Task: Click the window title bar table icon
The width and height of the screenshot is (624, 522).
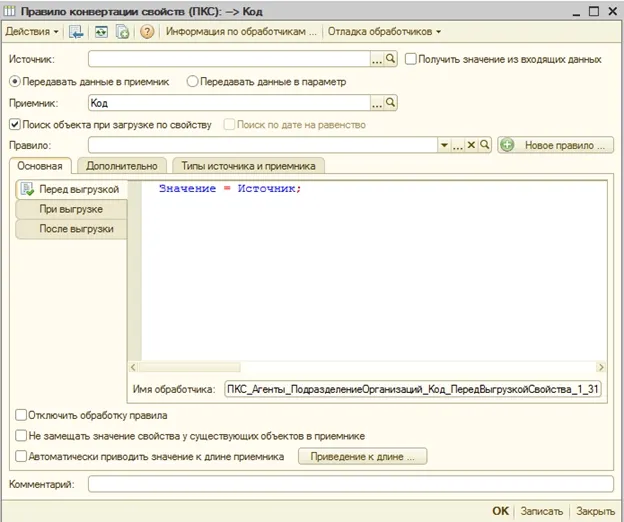Action: [x=9, y=11]
